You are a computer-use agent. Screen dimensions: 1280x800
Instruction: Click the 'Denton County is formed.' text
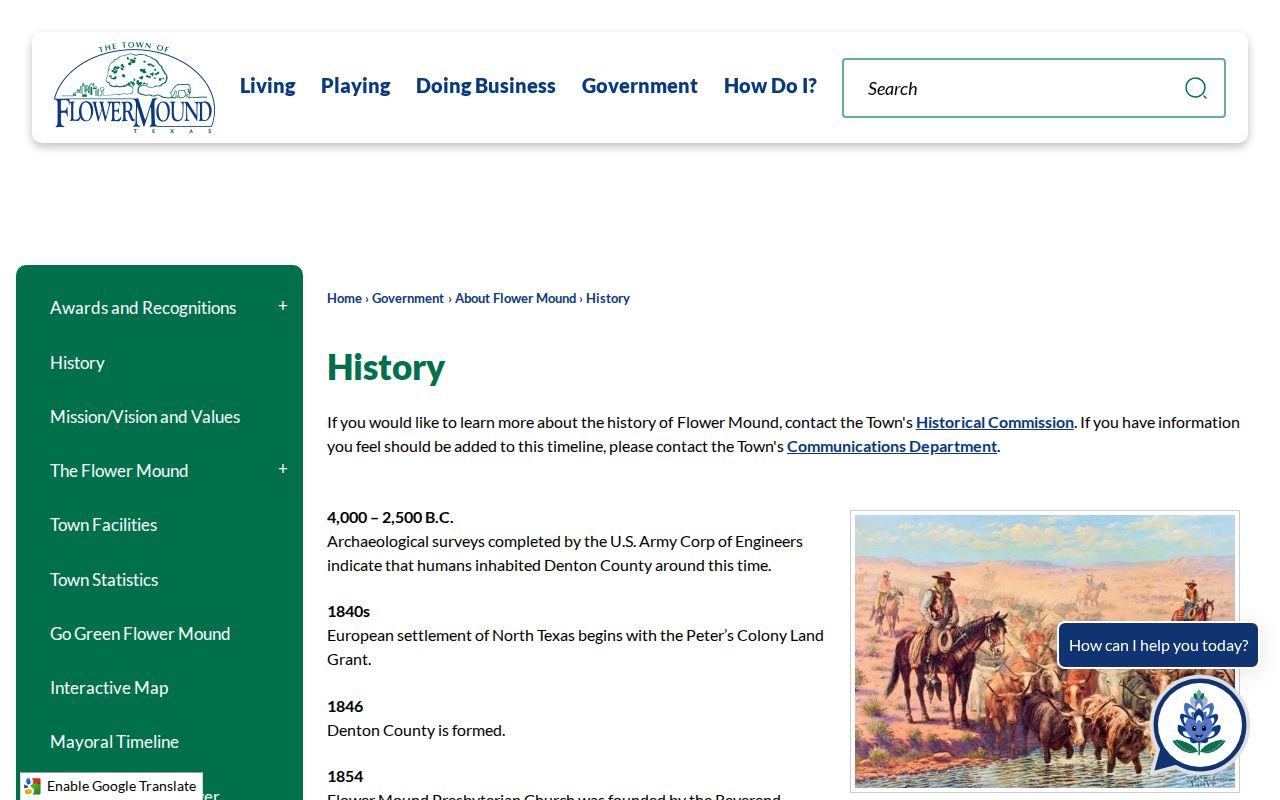[x=416, y=730]
